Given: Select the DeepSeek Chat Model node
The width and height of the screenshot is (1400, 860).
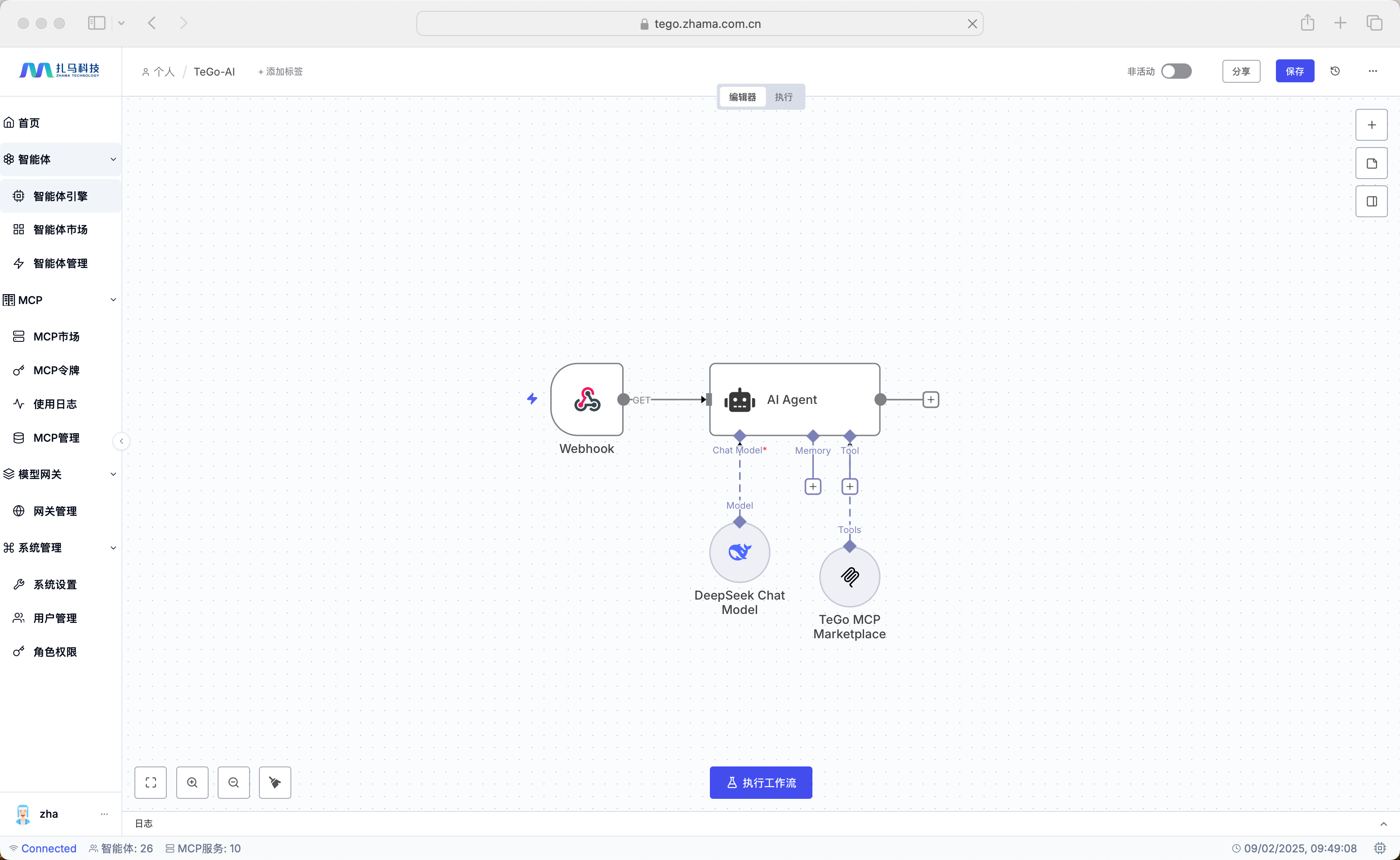Looking at the screenshot, I should pyautogui.click(x=739, y=552).
